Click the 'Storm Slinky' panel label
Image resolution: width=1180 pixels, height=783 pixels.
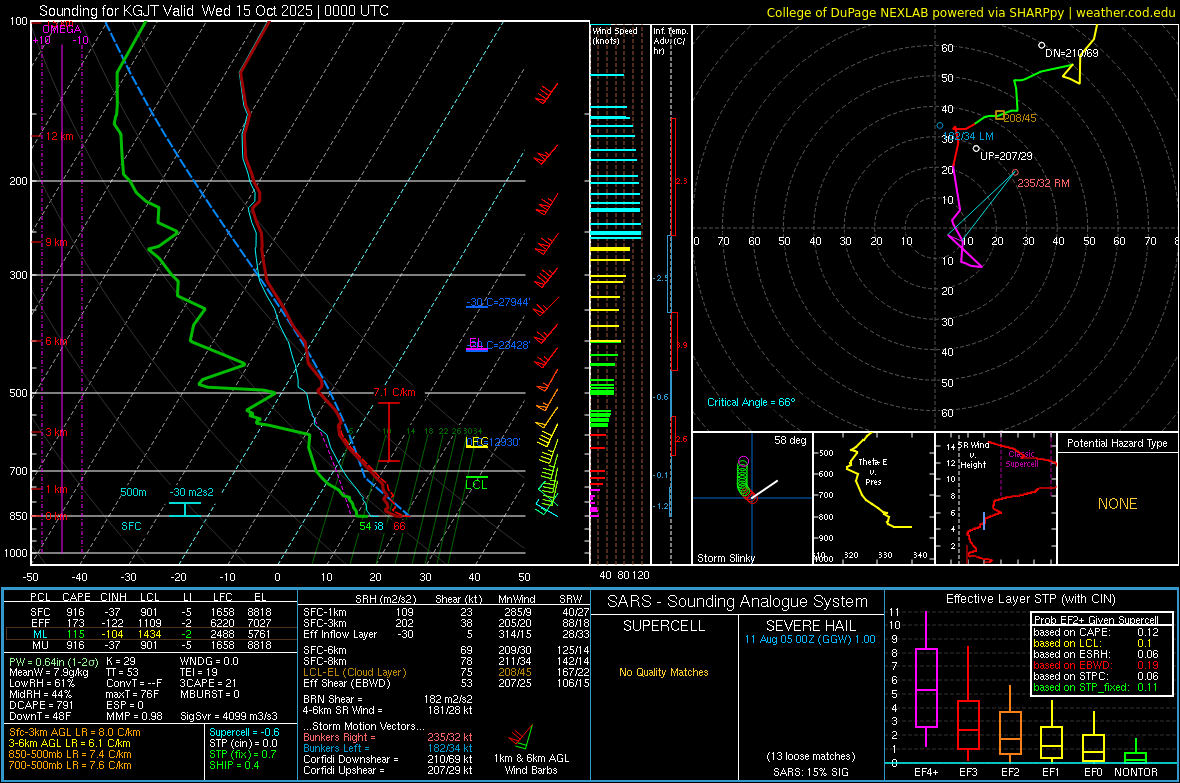pyautogui.click(x=725, y=558)
